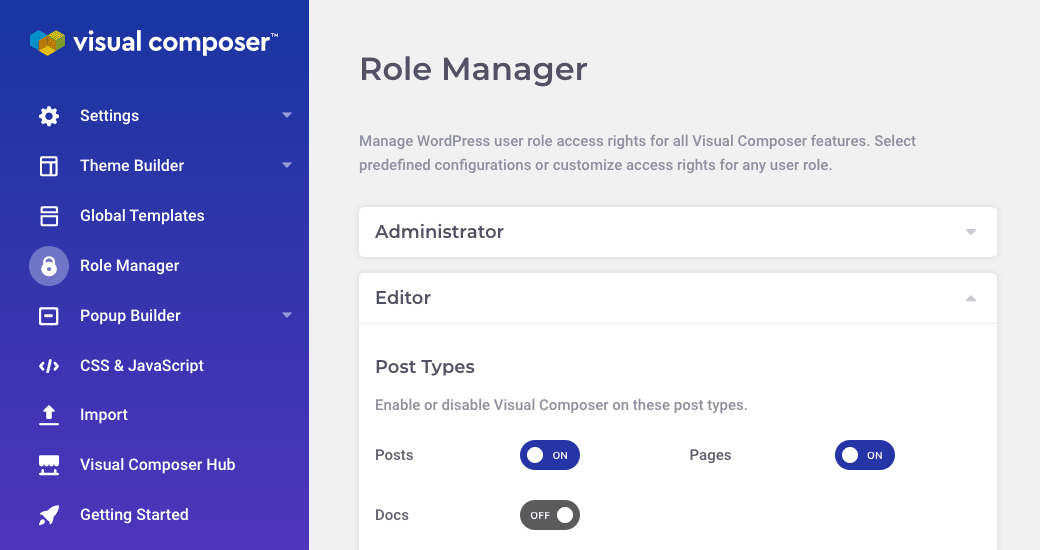Click the Editor role title
The image size is (1040, 550).
pos(403,298)
